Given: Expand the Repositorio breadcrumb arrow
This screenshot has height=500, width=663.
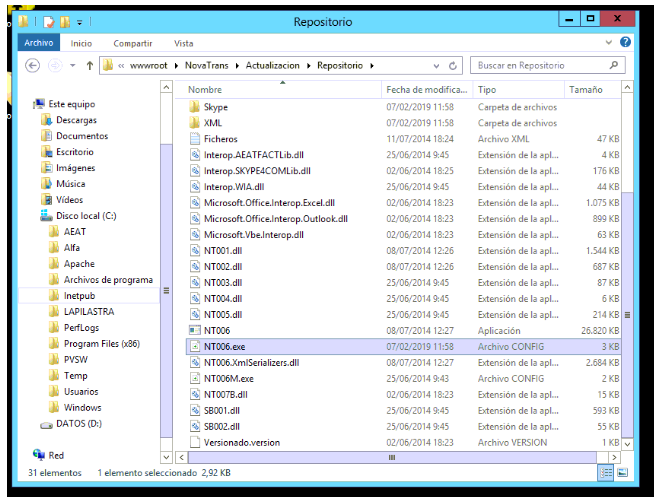Looking at the screenshot, I should point(372,66).
